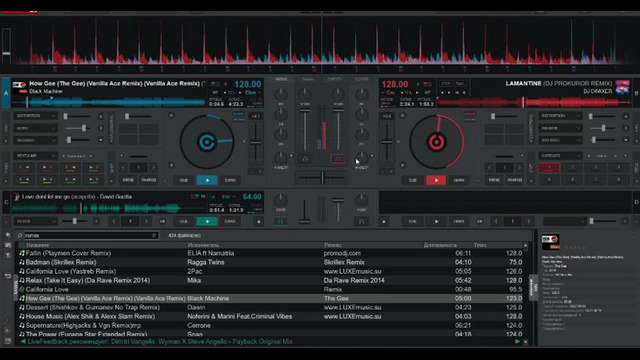Viewport: 640px width, 360px height.
Task: Play the acapella on deck C with green play button
Action: pos(207,221)
